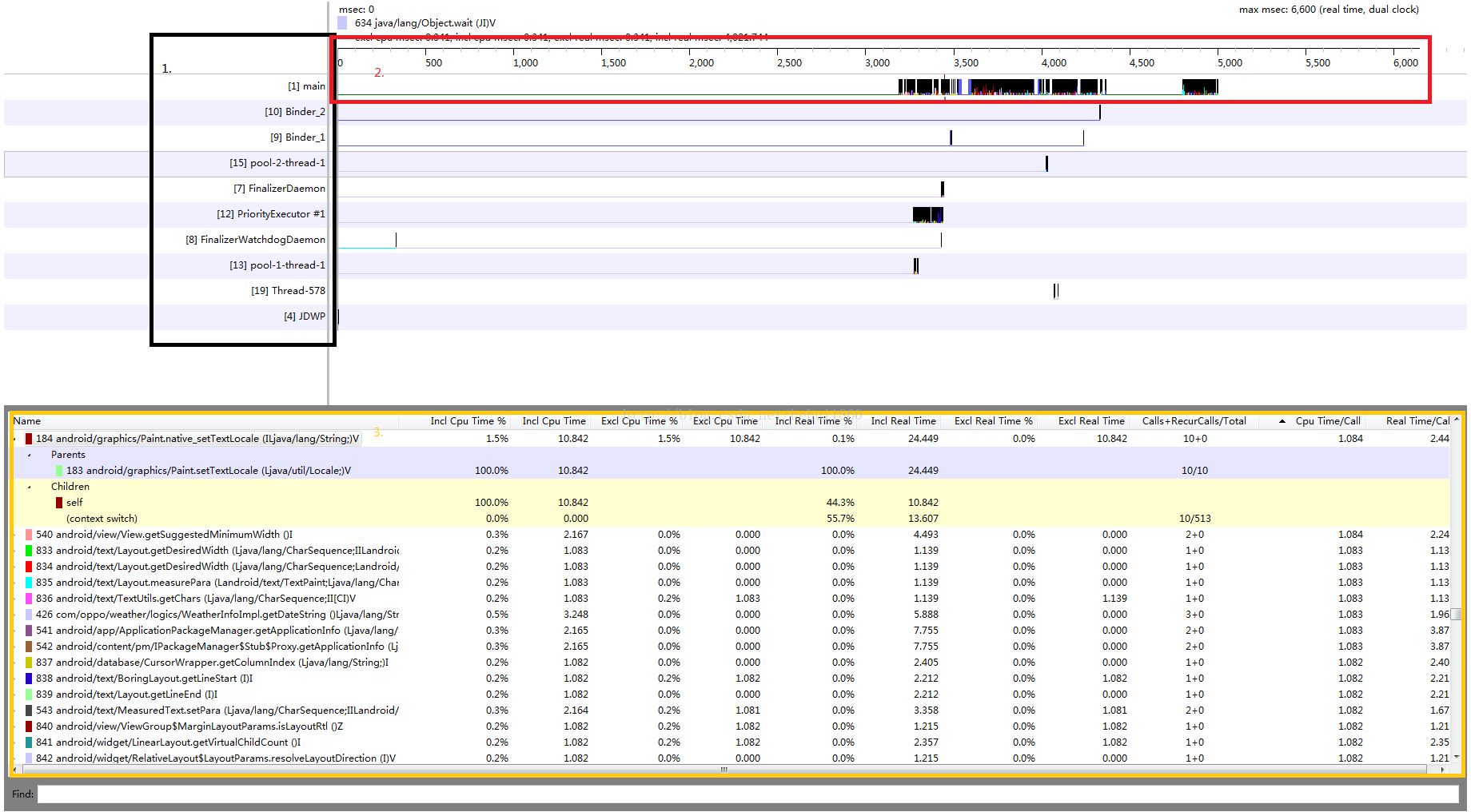Expand the 840 MarginLayoutParams.isLayoutRtl row

point(16,726)
